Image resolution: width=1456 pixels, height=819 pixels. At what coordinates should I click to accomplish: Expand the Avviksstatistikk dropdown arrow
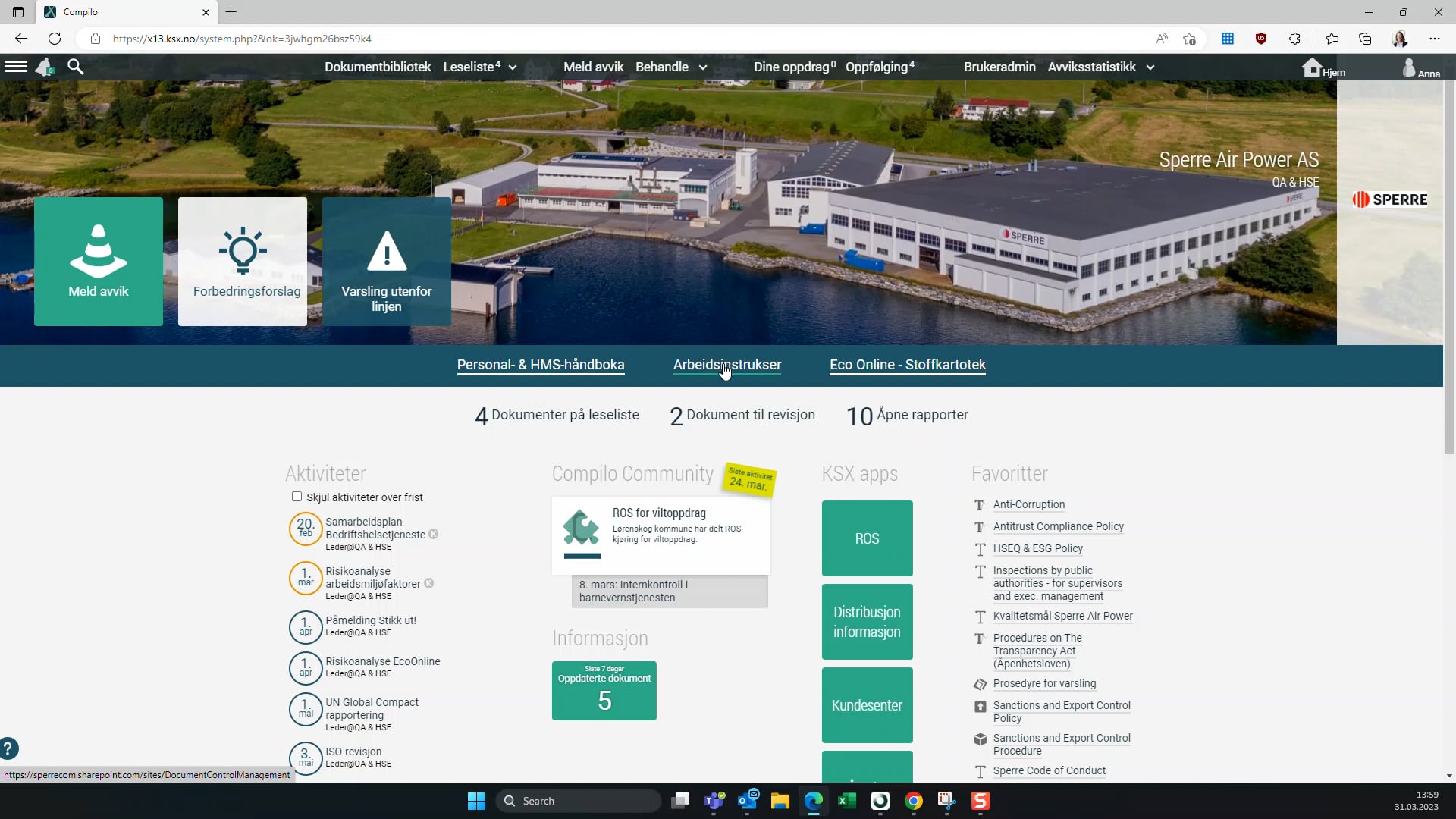tap(1150, 67)
